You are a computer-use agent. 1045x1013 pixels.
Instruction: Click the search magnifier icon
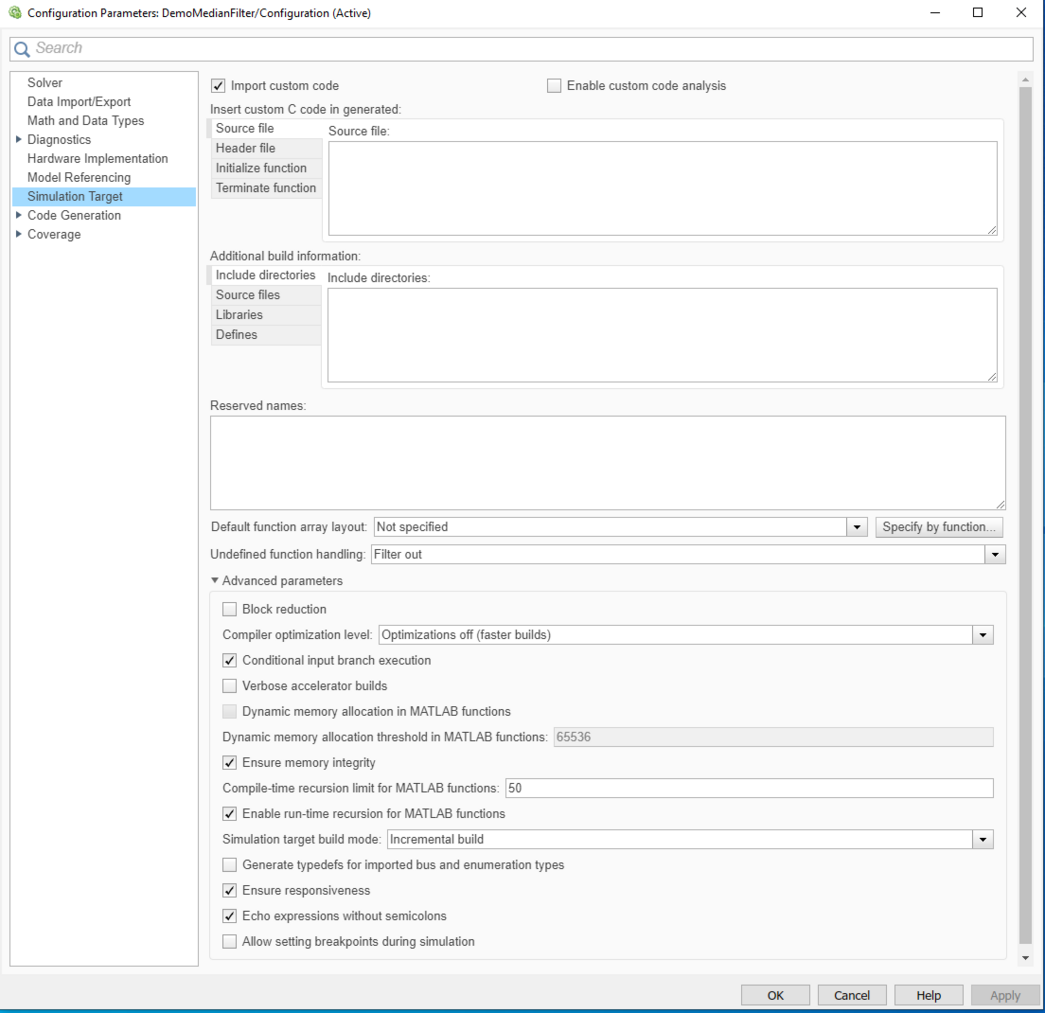coord(22,49)
